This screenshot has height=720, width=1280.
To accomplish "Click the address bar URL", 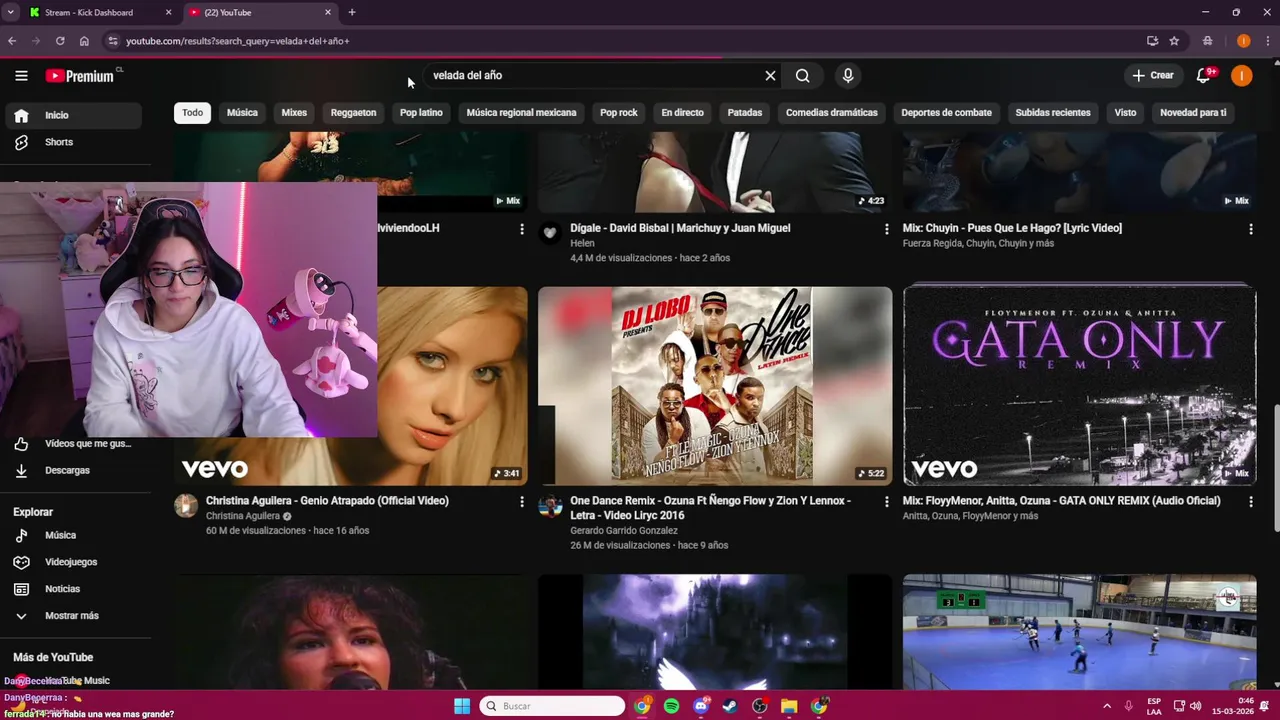I will coord(238,41).
